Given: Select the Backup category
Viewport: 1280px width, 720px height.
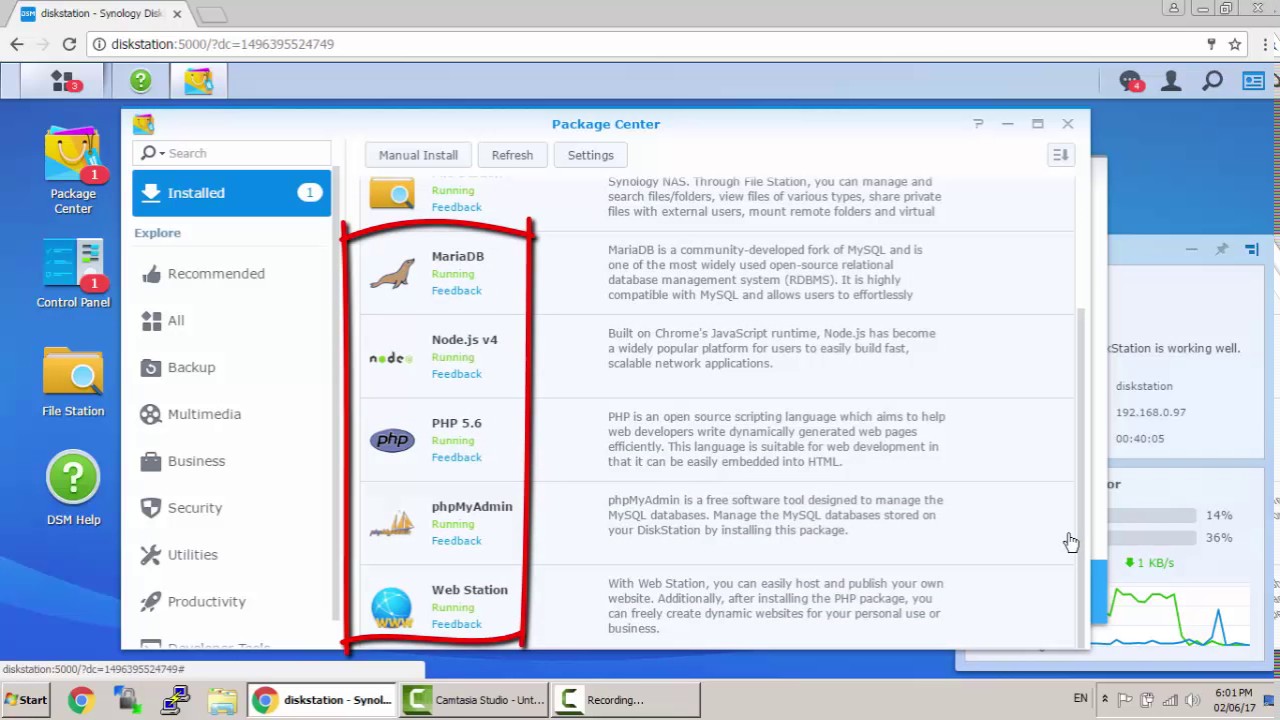Looking at the screenshot, I should coord(231,367).
